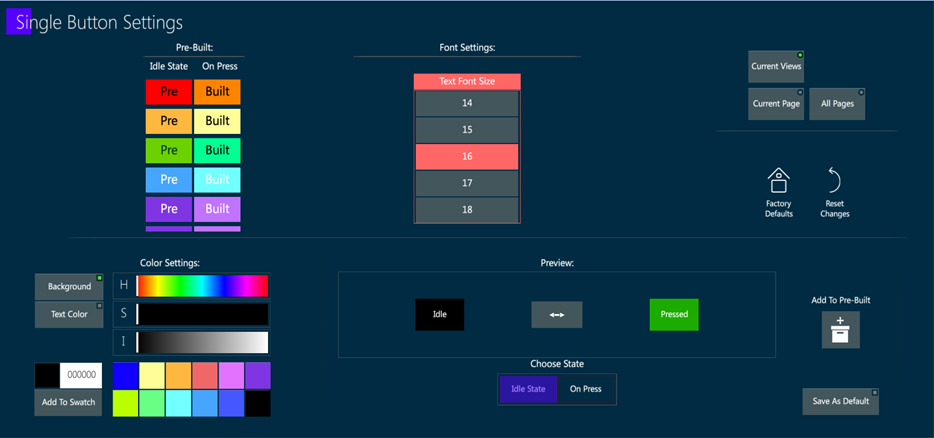Image resolution: width=934 pixels, height=438 pixels.
Task: Click the Idle State column header
Action: [x=169, y=67]
